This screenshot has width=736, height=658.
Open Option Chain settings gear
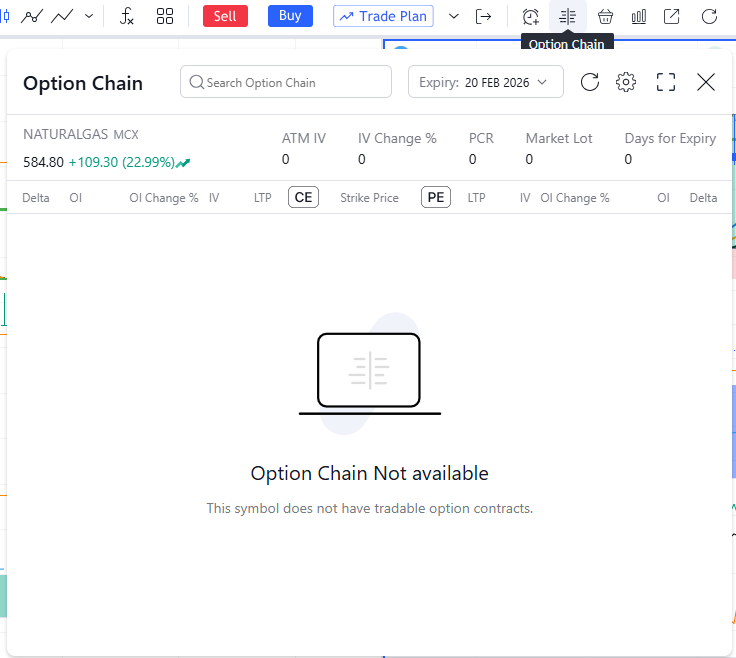626,82
